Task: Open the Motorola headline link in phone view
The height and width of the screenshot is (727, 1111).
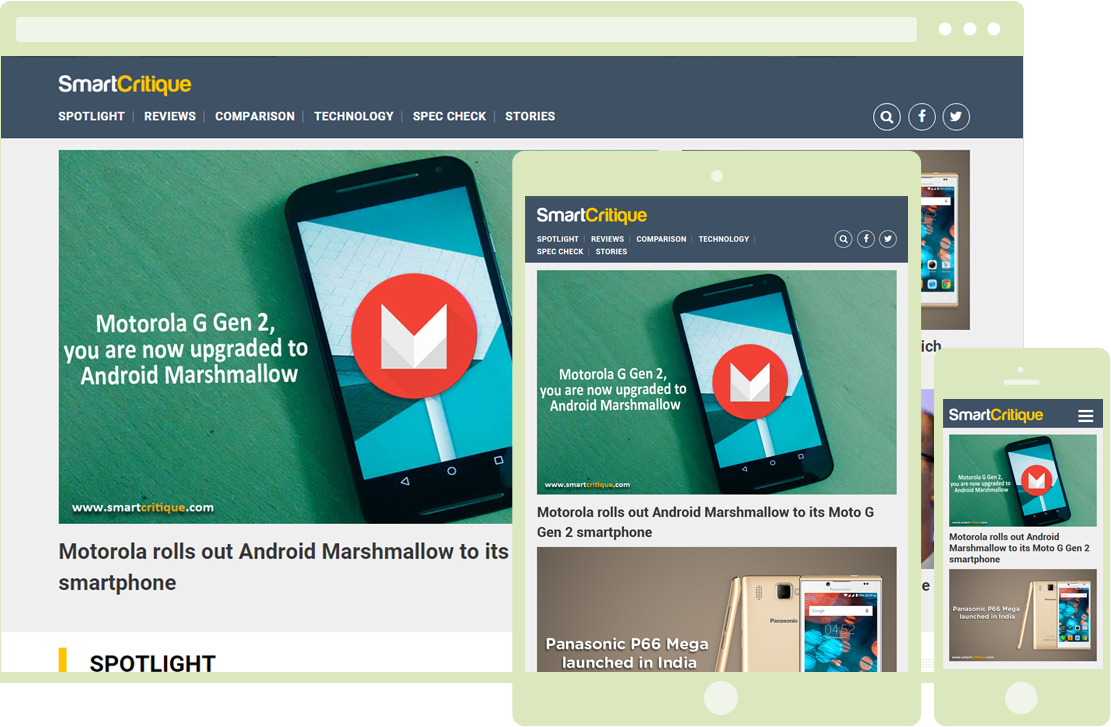Action: 1018,548
